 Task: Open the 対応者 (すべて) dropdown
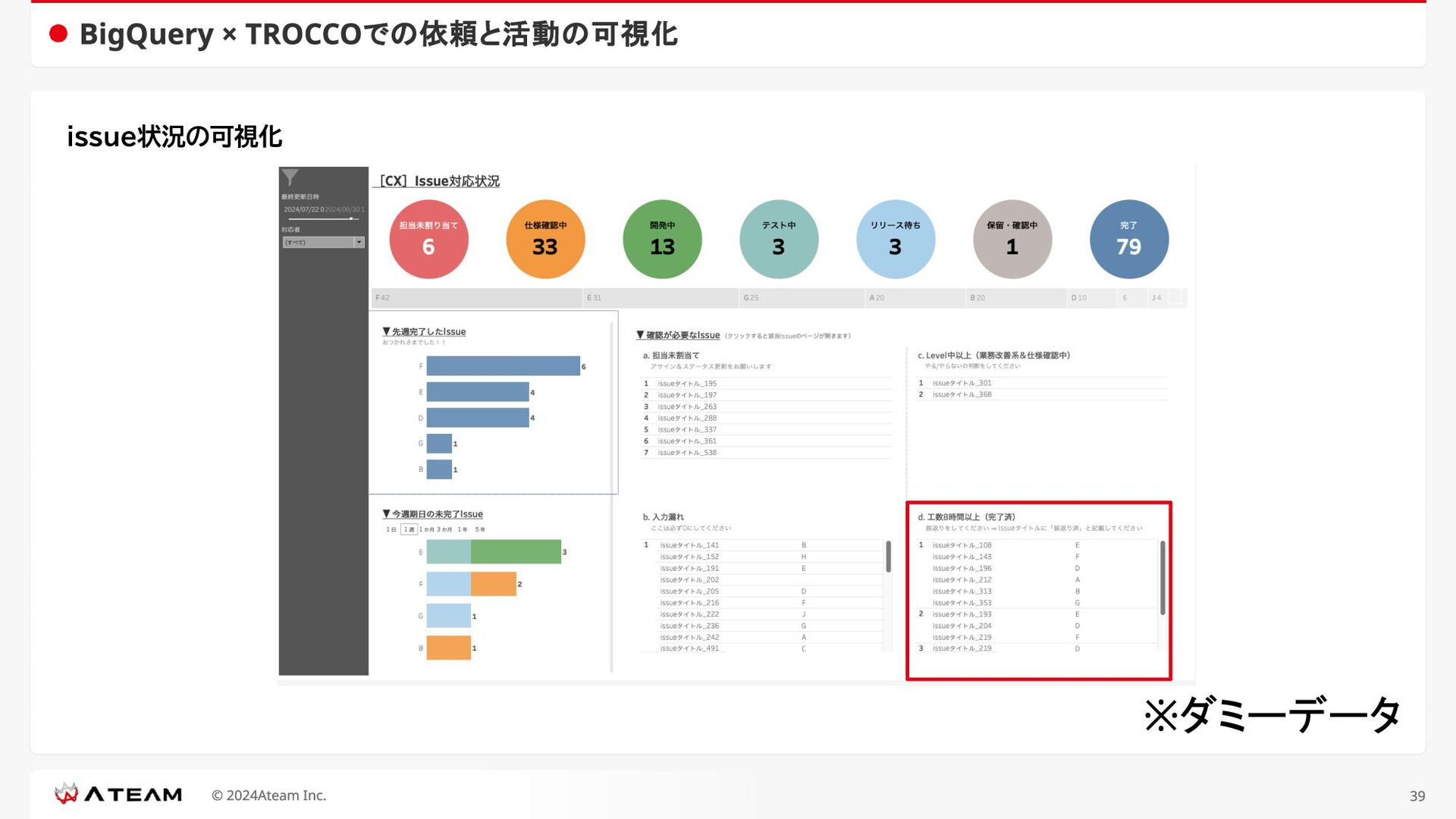pos(324,242)
